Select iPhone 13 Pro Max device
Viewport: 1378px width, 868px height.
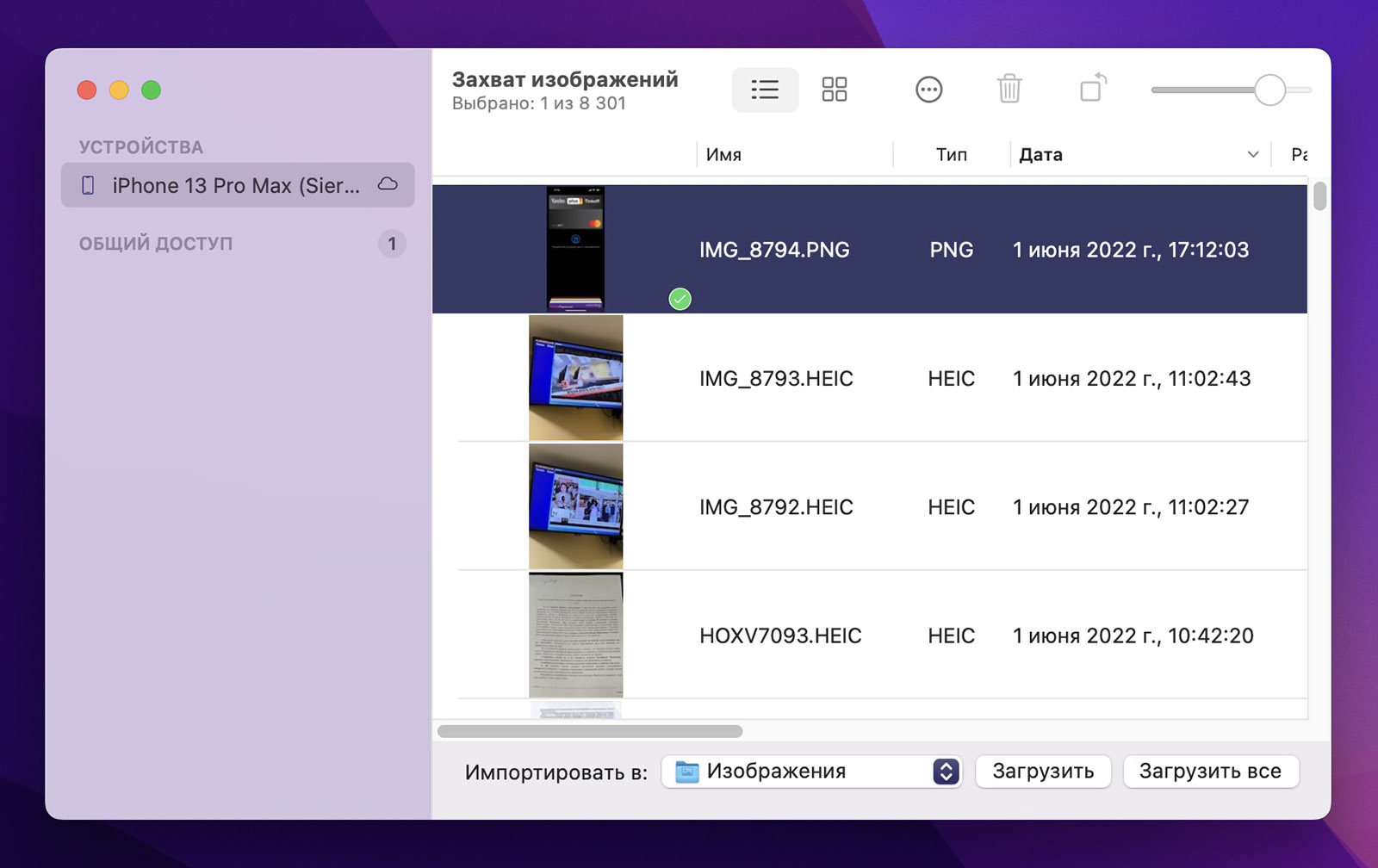(x=238, y=185)
